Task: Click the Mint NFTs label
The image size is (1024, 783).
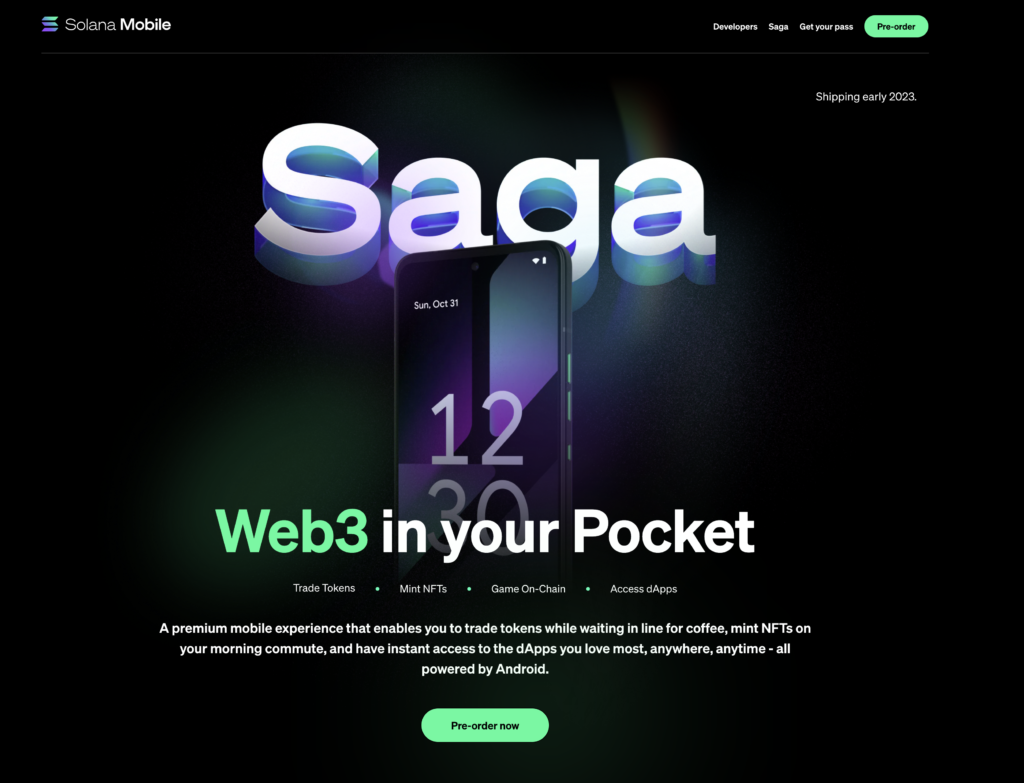Action: (423, 589)
